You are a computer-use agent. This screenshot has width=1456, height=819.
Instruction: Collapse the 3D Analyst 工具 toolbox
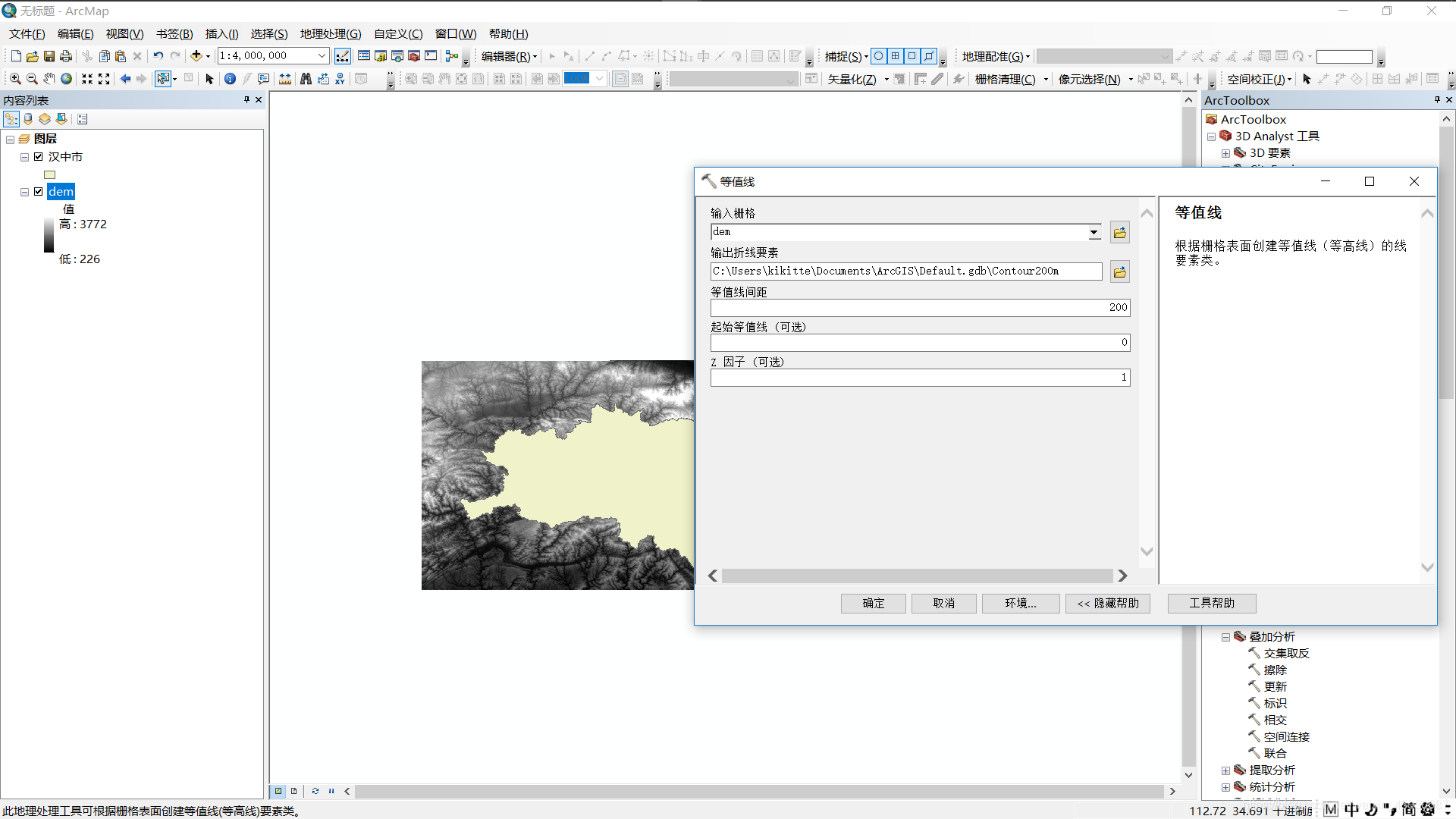click(1212, 137)
